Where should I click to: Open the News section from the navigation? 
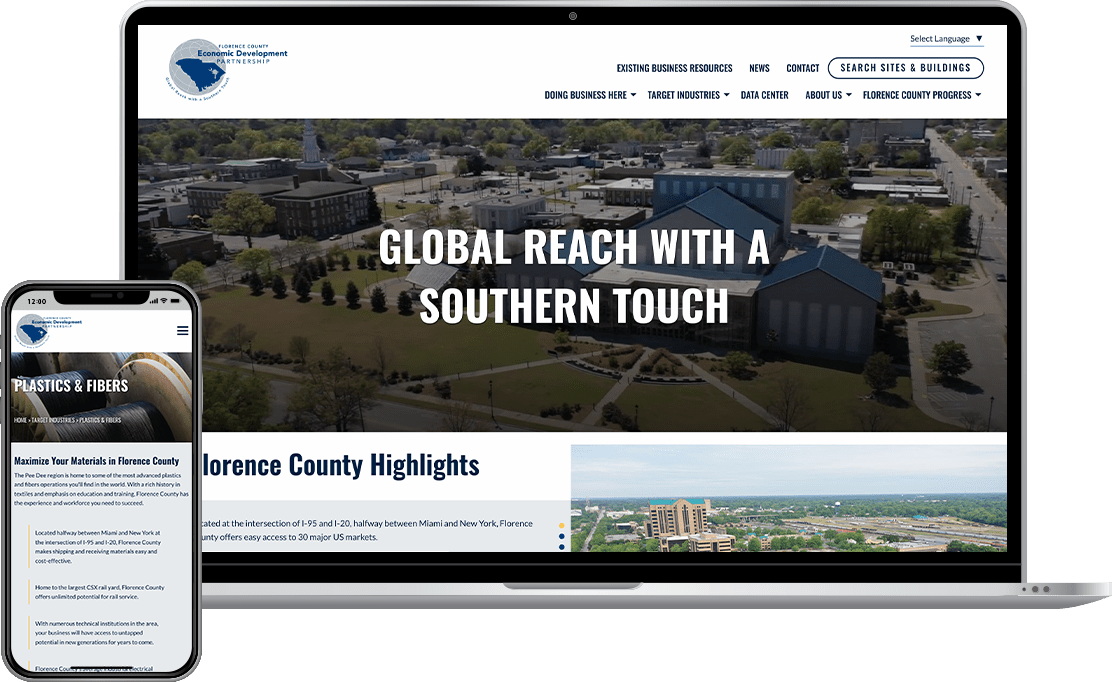(x=759, y=68)
